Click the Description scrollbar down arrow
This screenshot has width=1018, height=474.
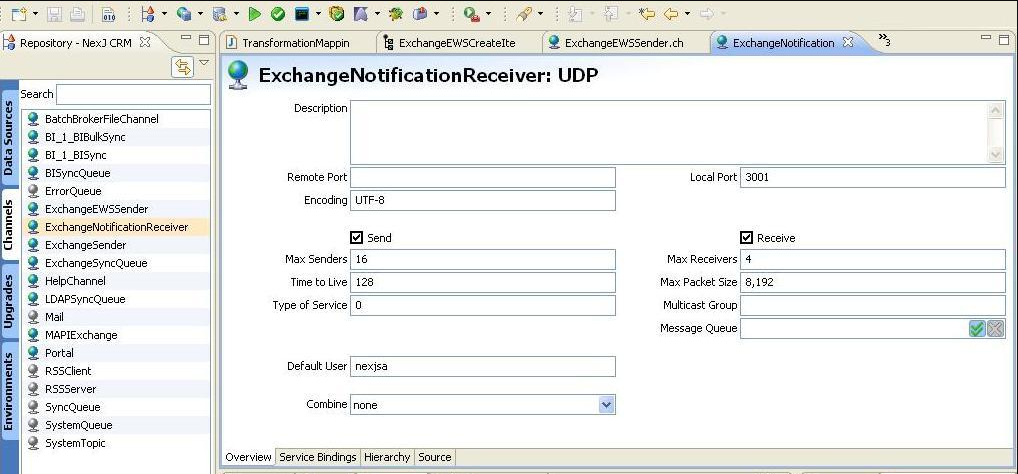coord(995,155)
